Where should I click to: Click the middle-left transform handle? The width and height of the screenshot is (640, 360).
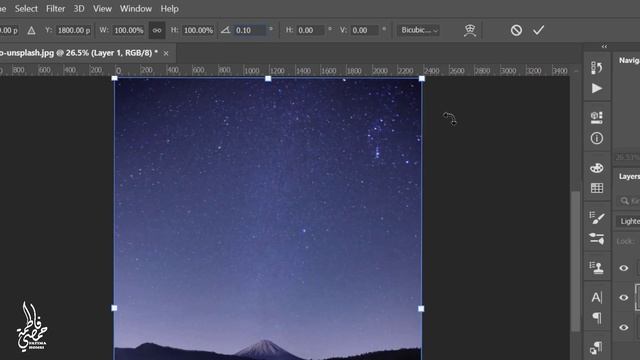(x=114, y=308)
